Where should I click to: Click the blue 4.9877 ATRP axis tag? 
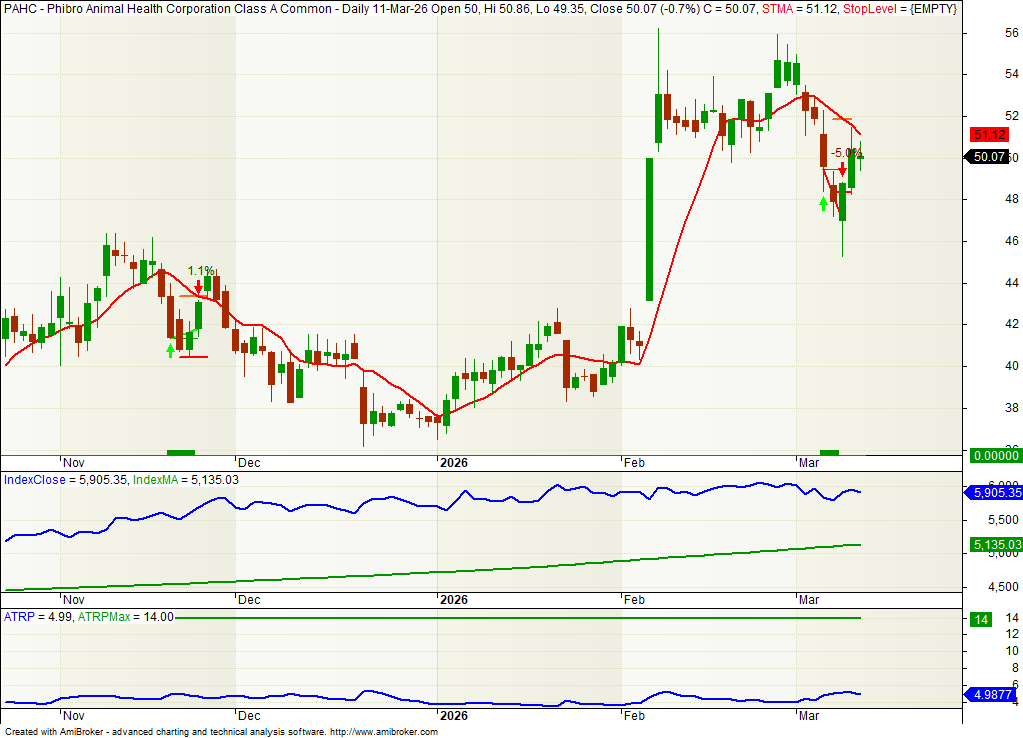[x=990, y=694]
